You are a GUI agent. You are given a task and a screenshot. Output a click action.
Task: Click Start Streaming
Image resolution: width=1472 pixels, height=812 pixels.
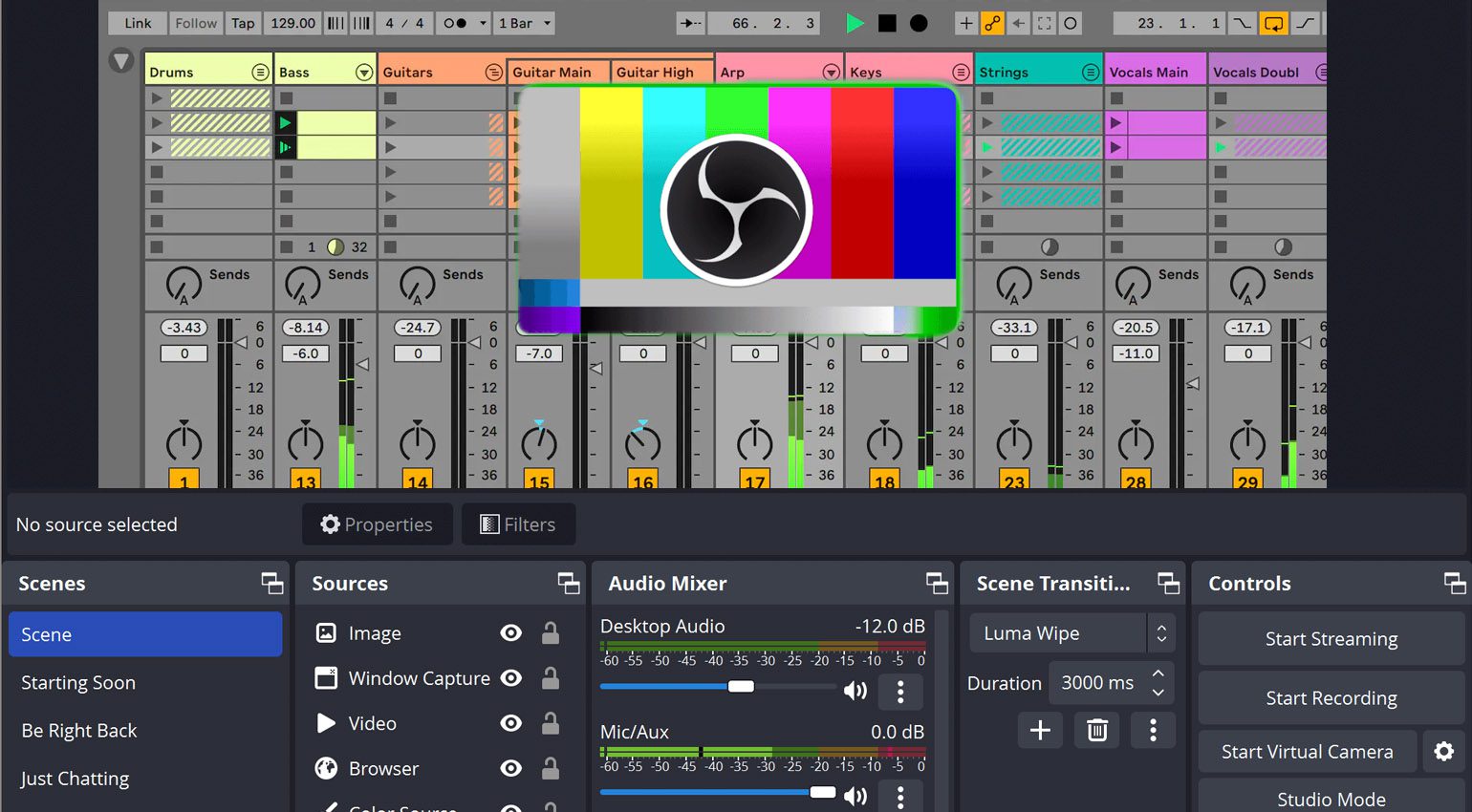click(x=1331, y=639)
